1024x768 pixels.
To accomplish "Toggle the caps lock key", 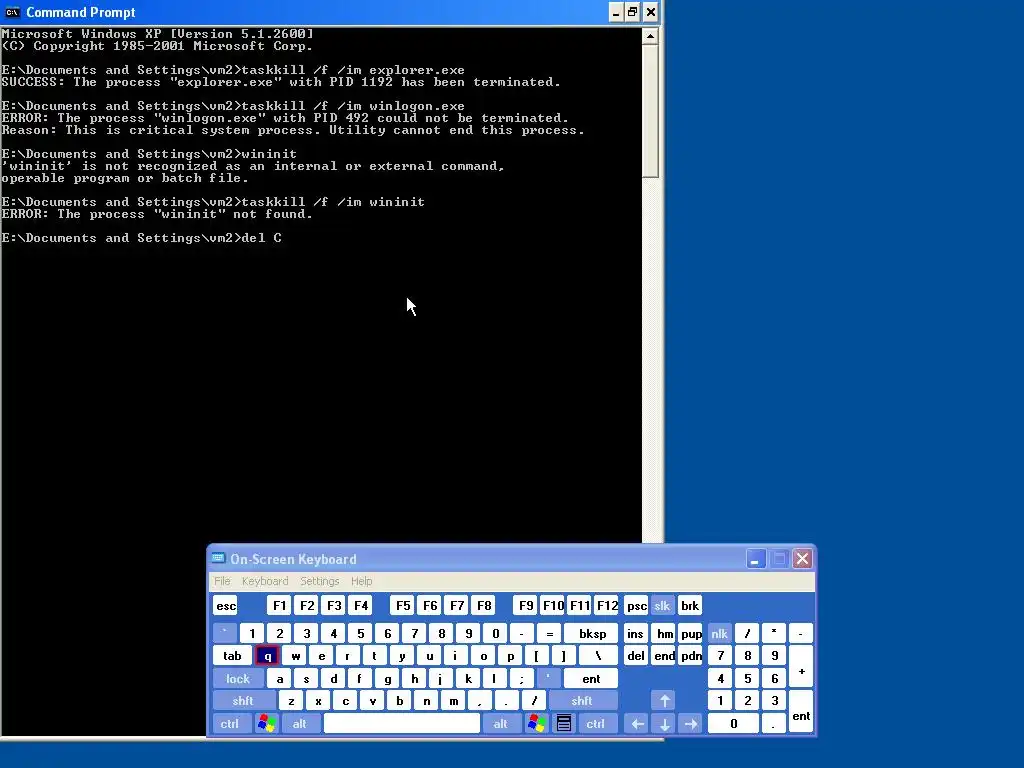I will [238, 679].
